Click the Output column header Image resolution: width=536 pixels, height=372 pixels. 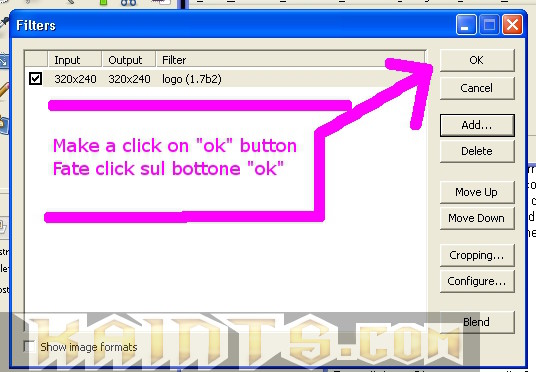pyautogui.click(x=129, y=59)
